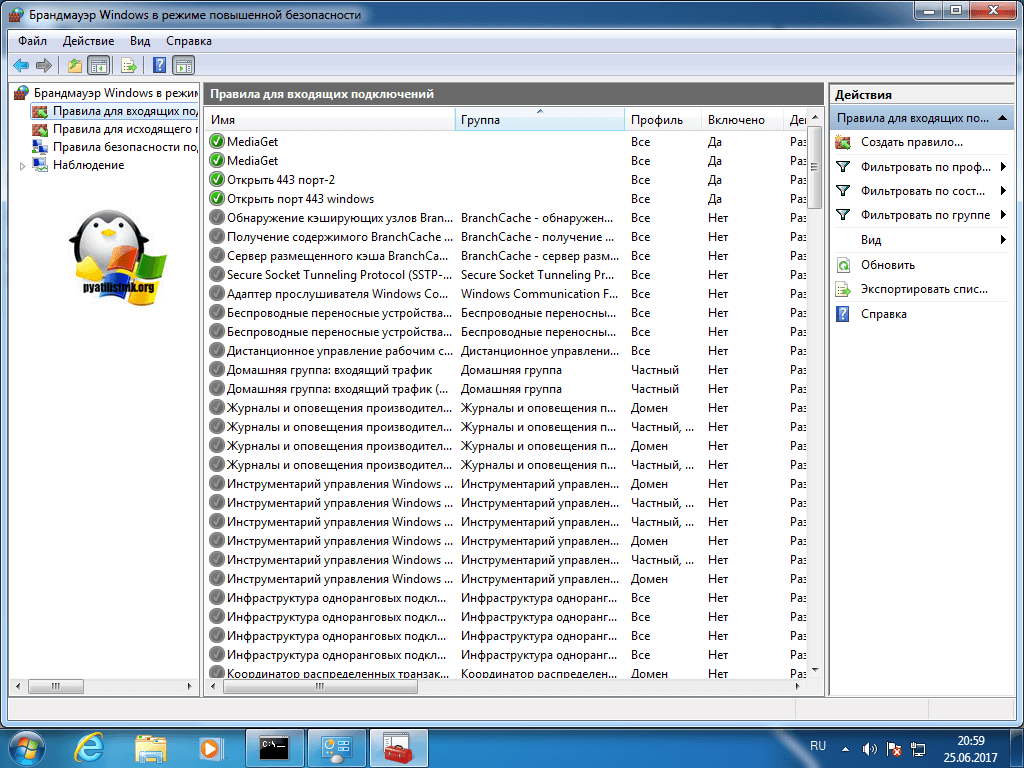
Task: Toggle the action pane show/hide button
Action: coord(184,66)
